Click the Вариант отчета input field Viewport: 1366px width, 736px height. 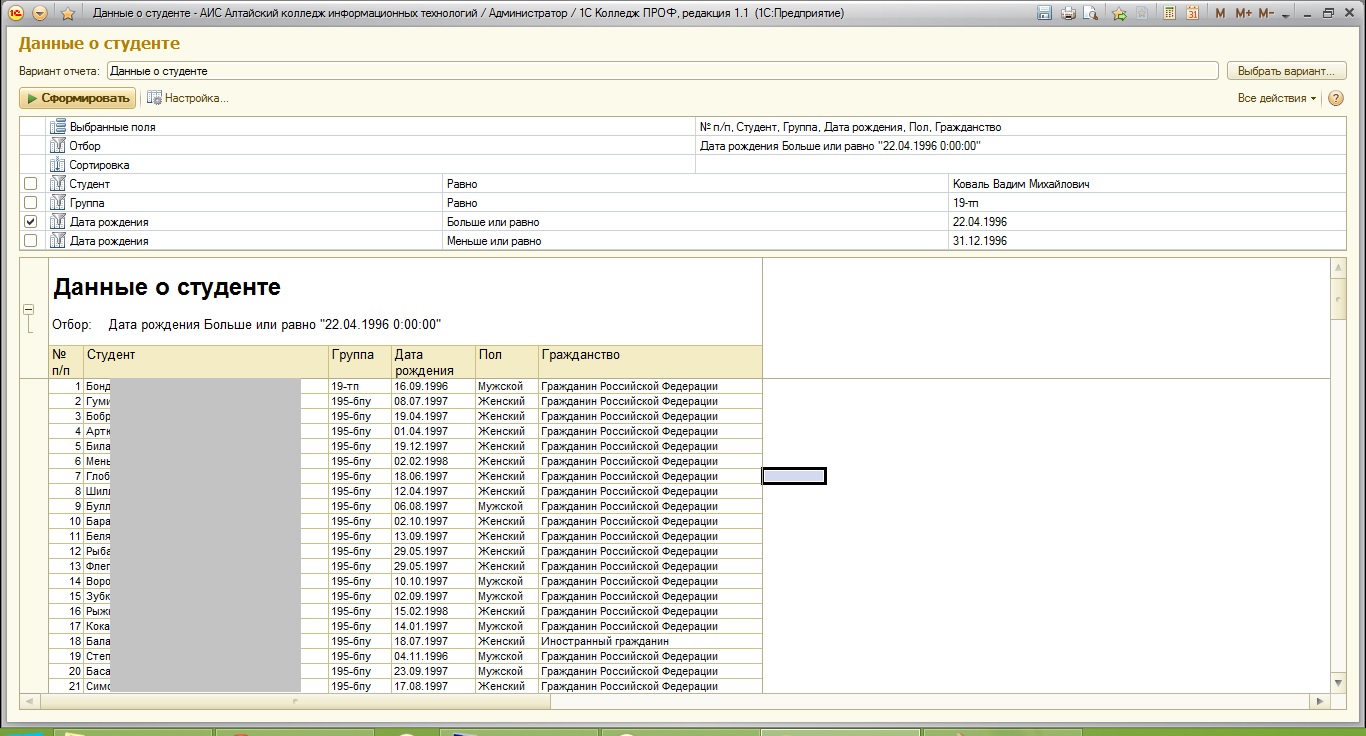662,71
